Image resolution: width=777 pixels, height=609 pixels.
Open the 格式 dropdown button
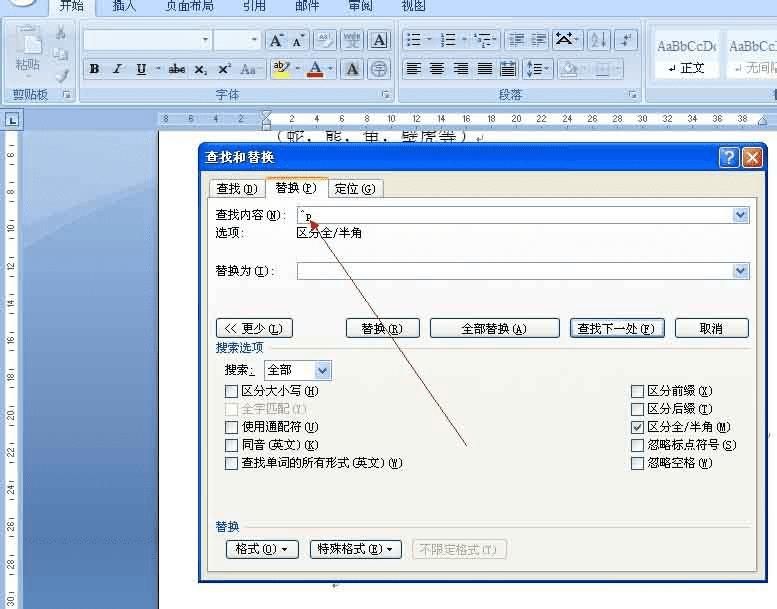(262, 549)
